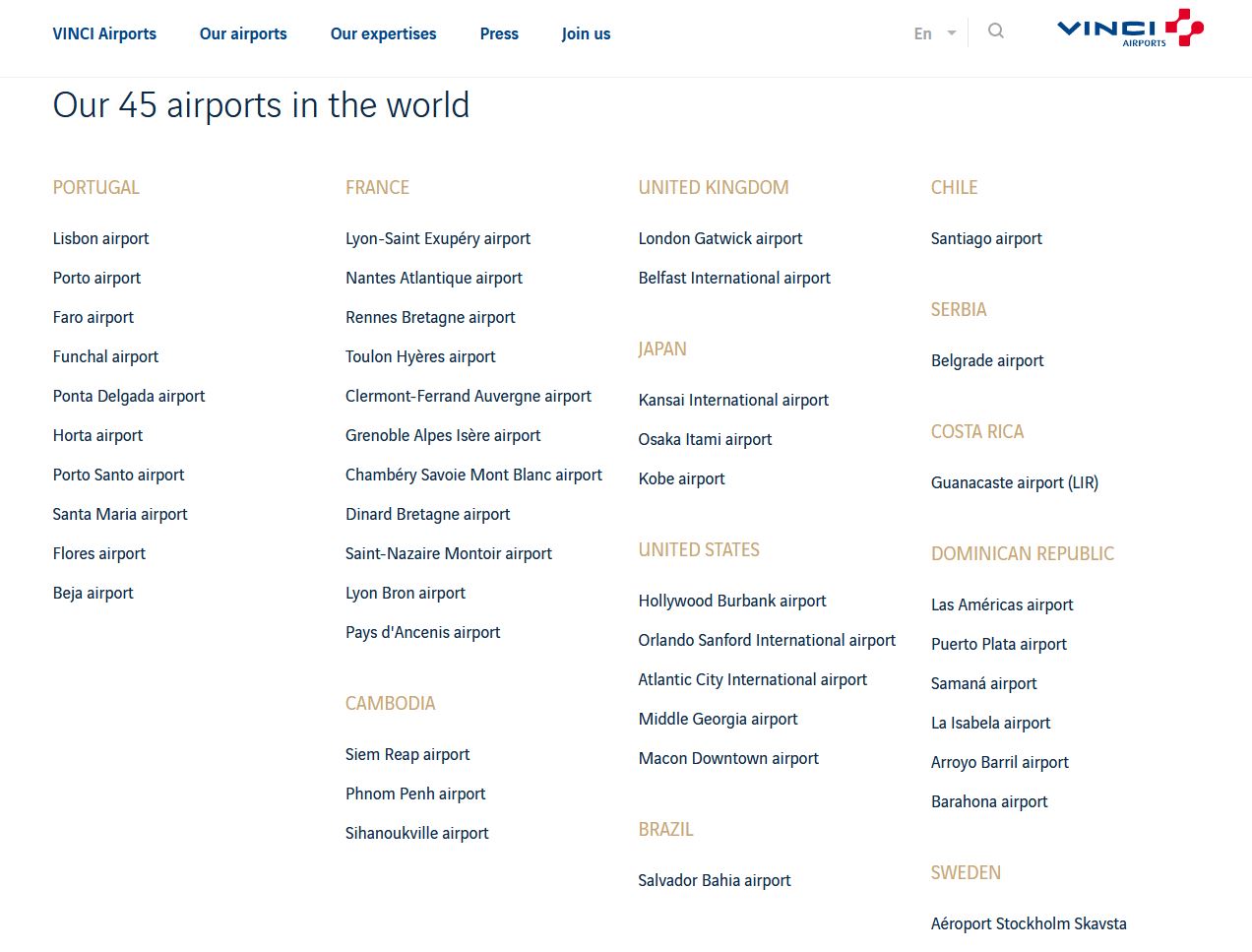Viewport: 1252px width, 952px height.
Task: Open the Our expertises menu
Action: coord(383,33)
